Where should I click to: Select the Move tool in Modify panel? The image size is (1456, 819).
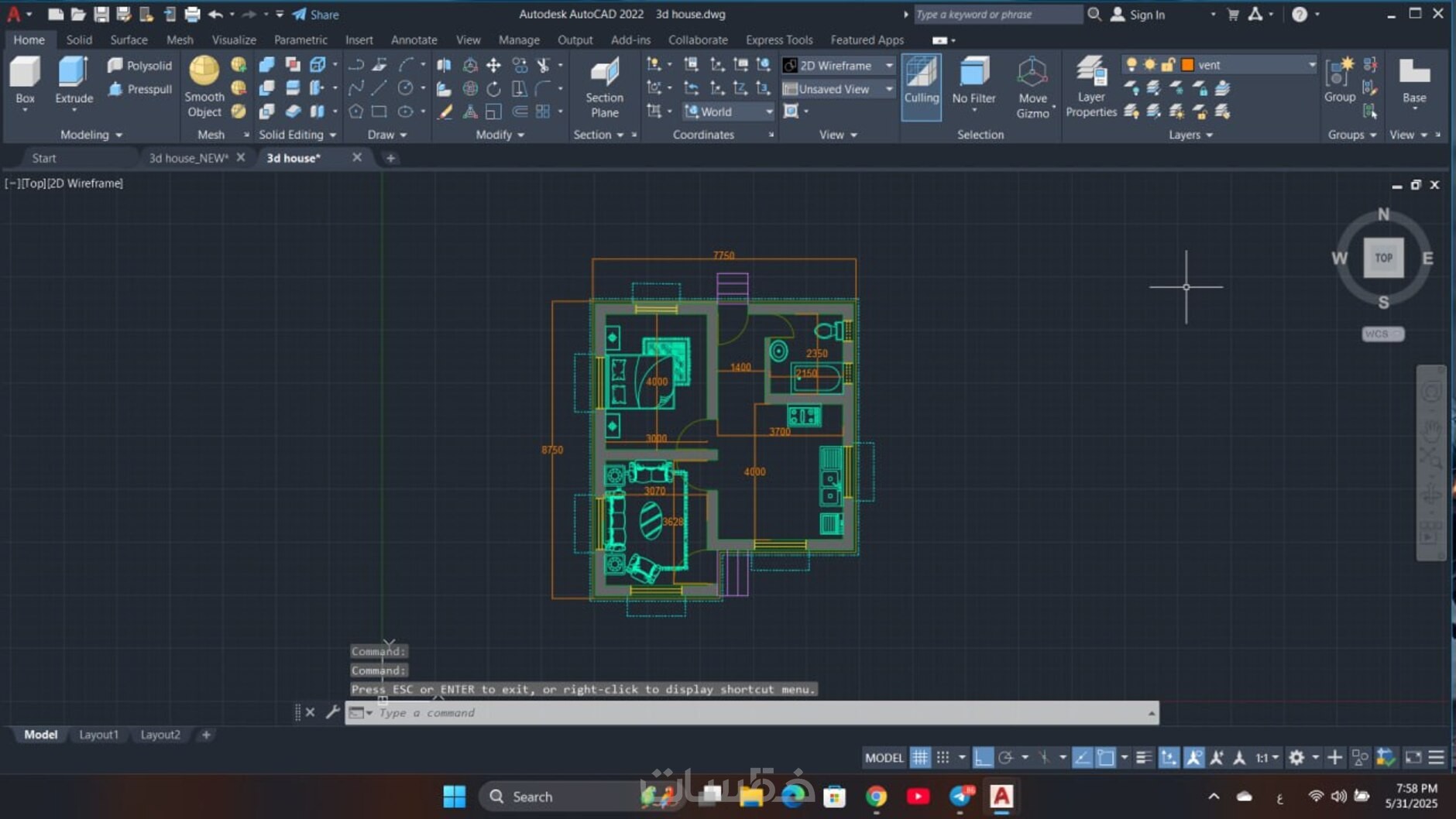(493, 65)
